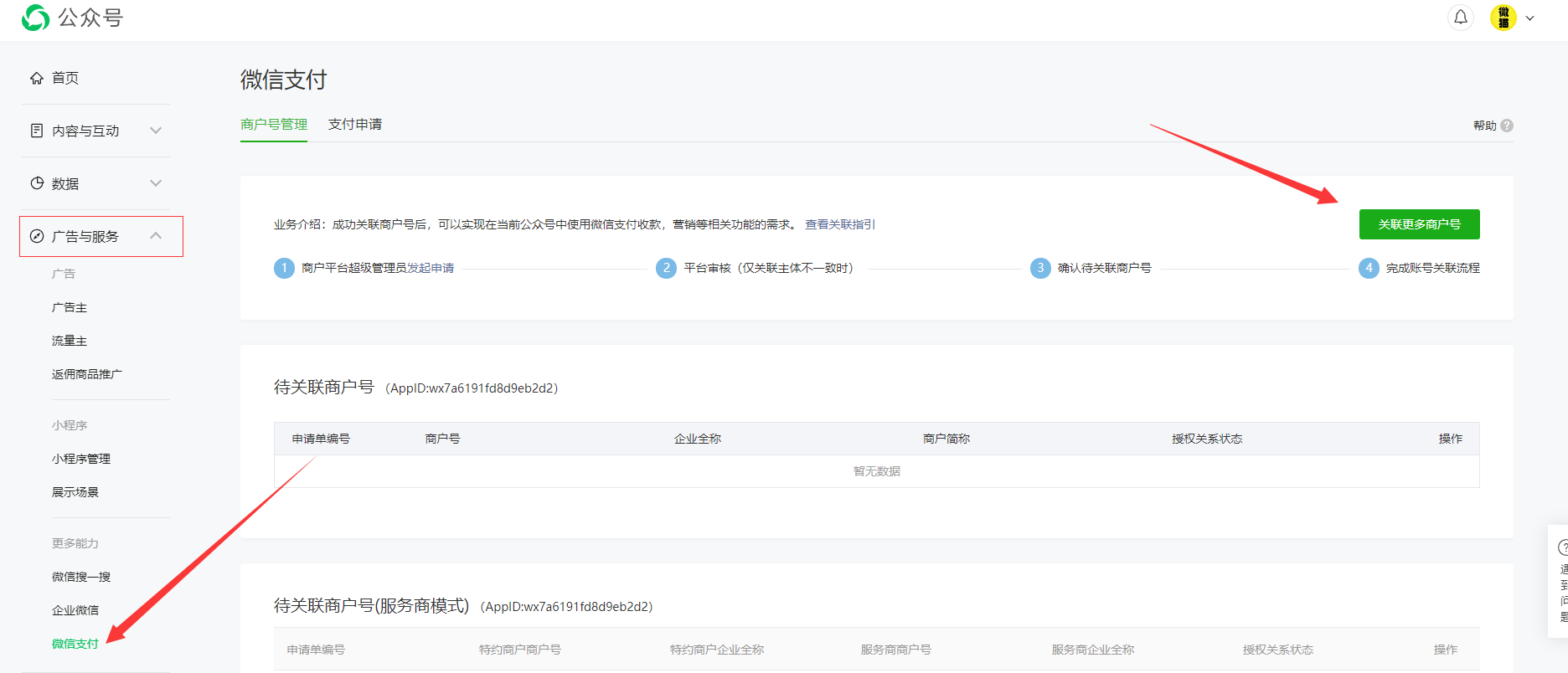Click the 暂无数据 empty row text
The height and width of the screenshot is (673, 1568).
pos(877,471)
